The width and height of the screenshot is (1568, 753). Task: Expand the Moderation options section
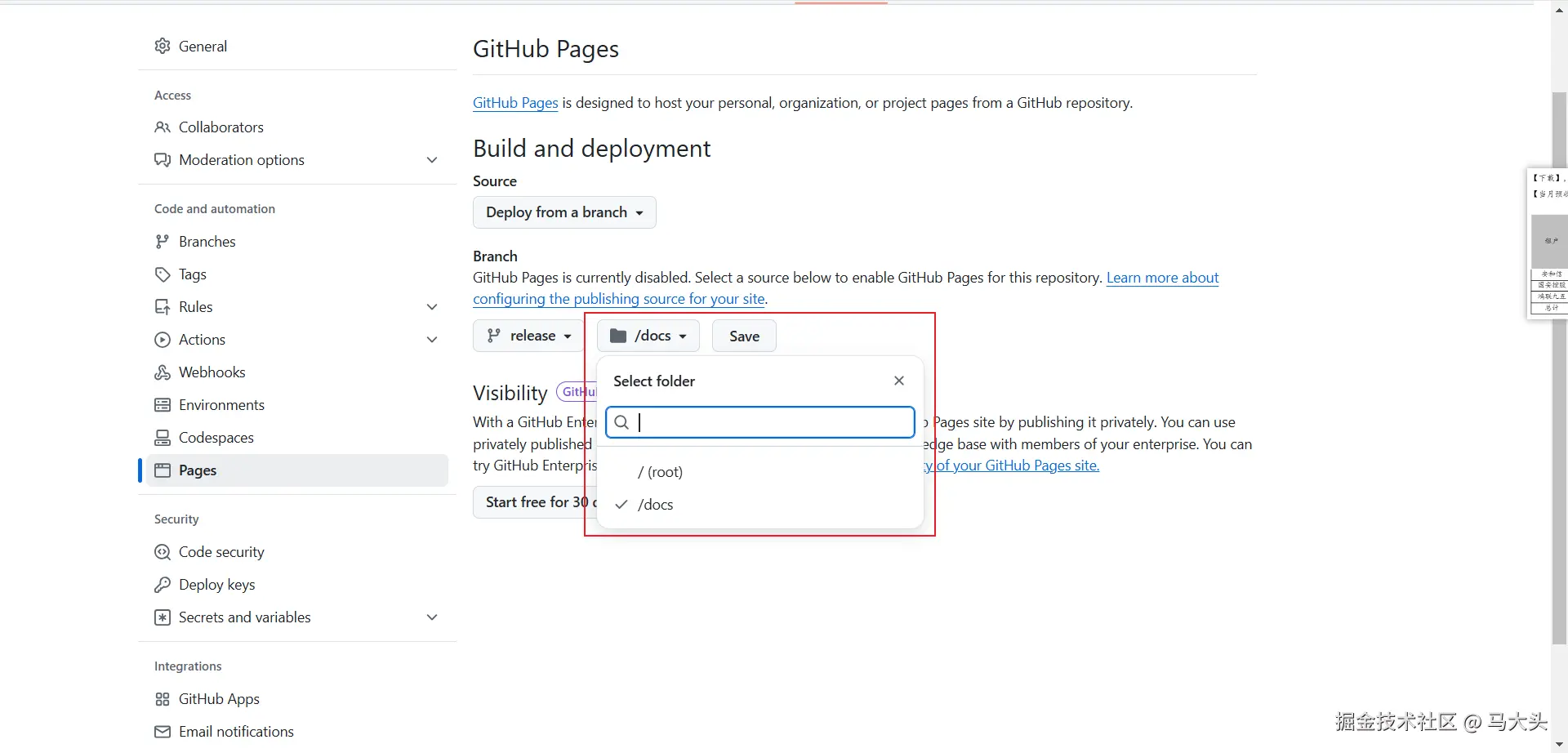(432, 160)
